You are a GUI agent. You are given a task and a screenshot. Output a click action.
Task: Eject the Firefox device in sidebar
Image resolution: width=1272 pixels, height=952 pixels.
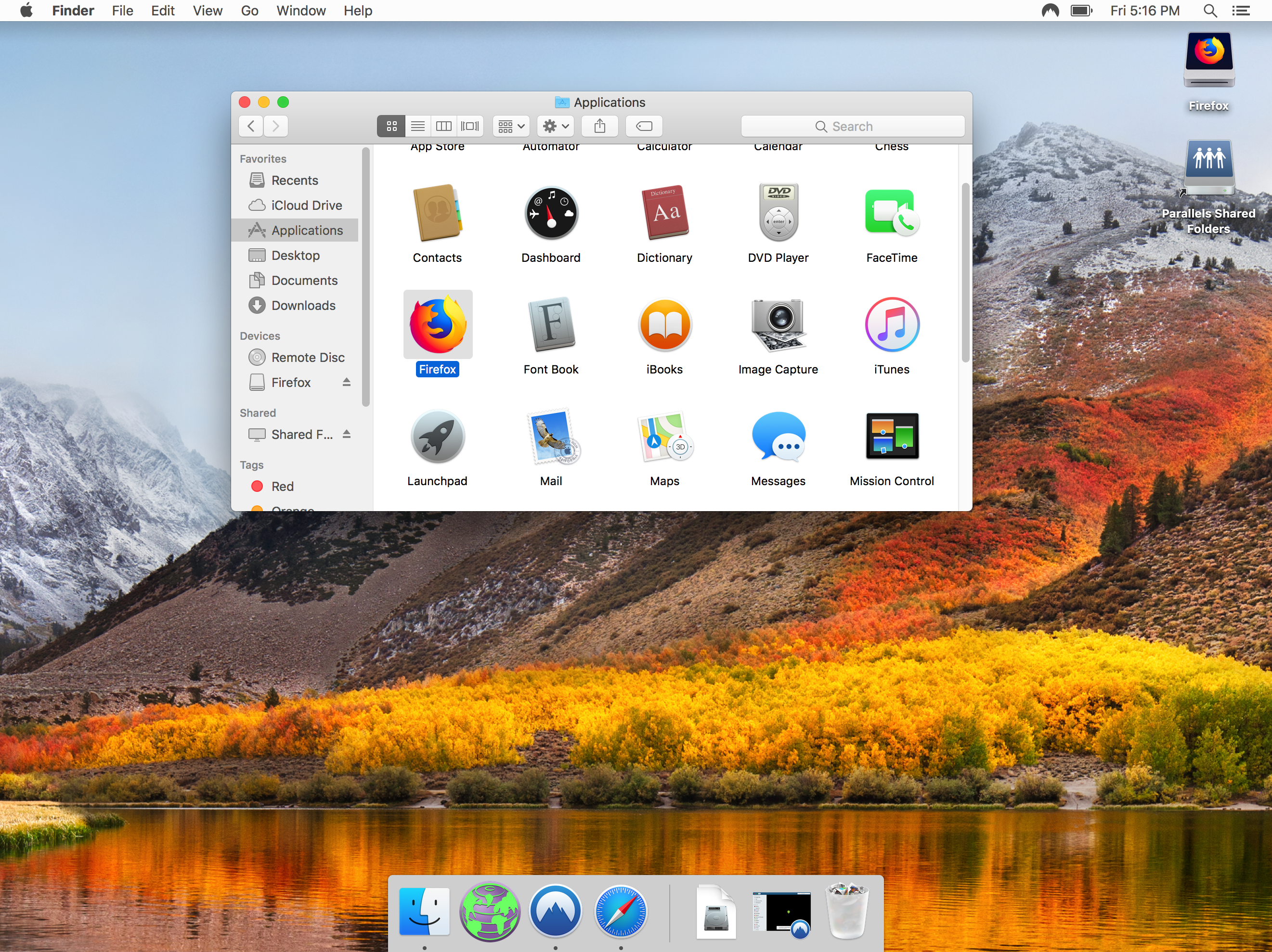346,382
